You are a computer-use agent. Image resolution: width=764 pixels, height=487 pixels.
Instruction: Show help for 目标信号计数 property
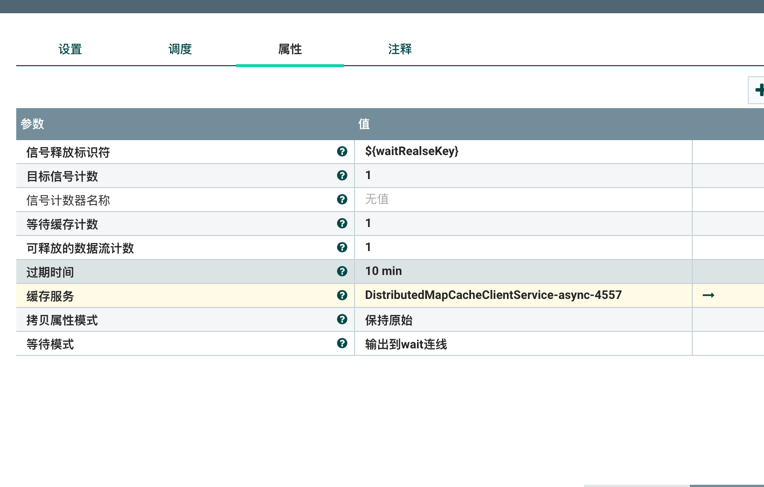(x=342, y=176)
